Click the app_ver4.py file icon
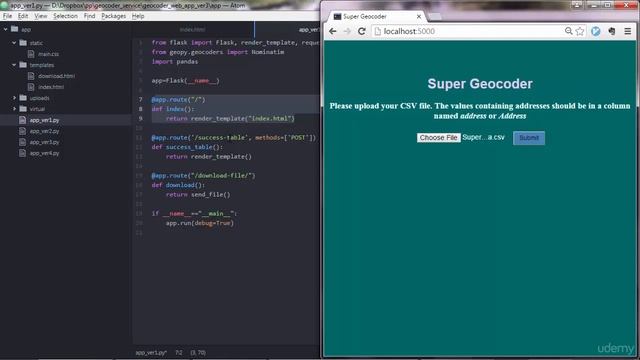The image size is (640, 360). point(22,153)
